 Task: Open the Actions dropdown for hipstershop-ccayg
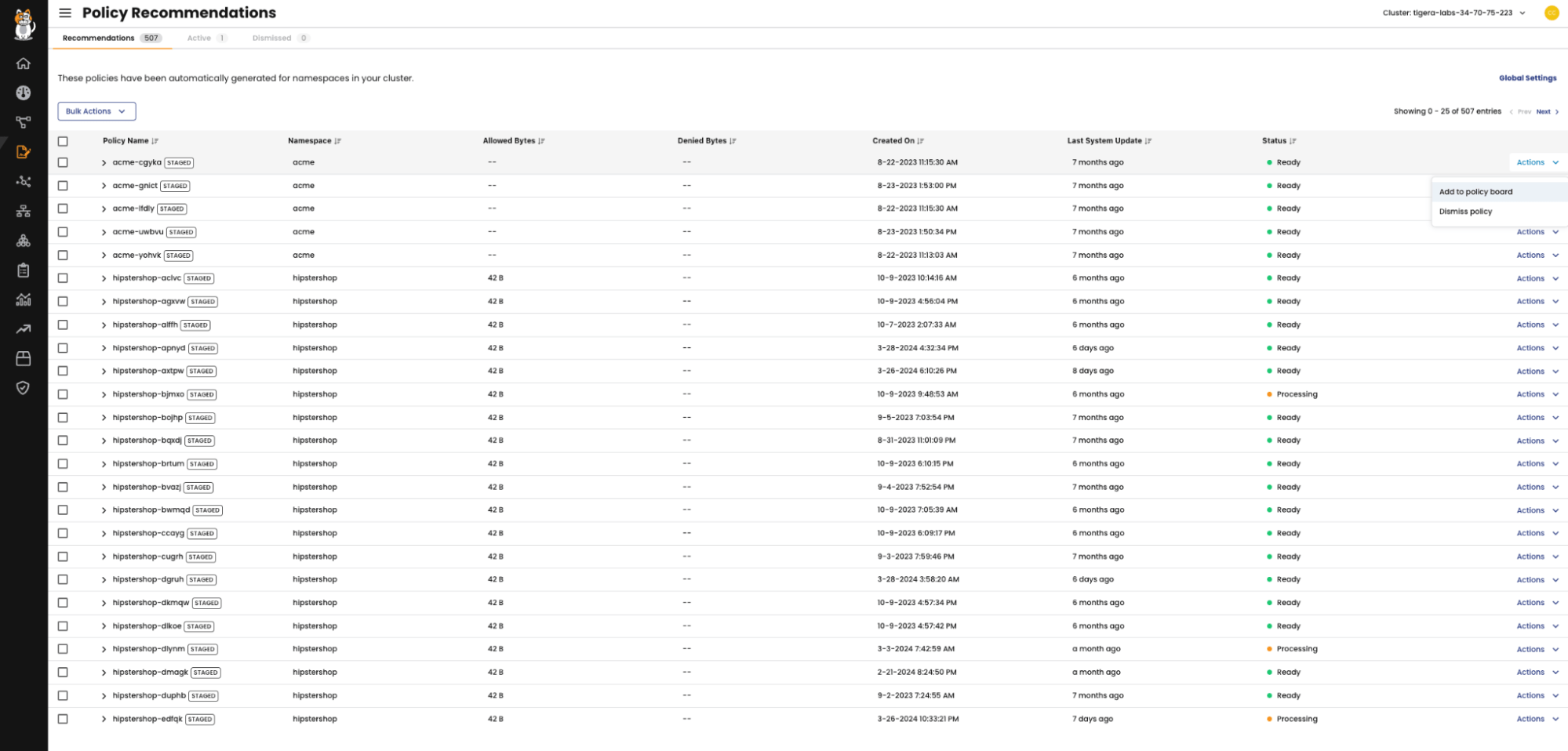point(1537,533)
